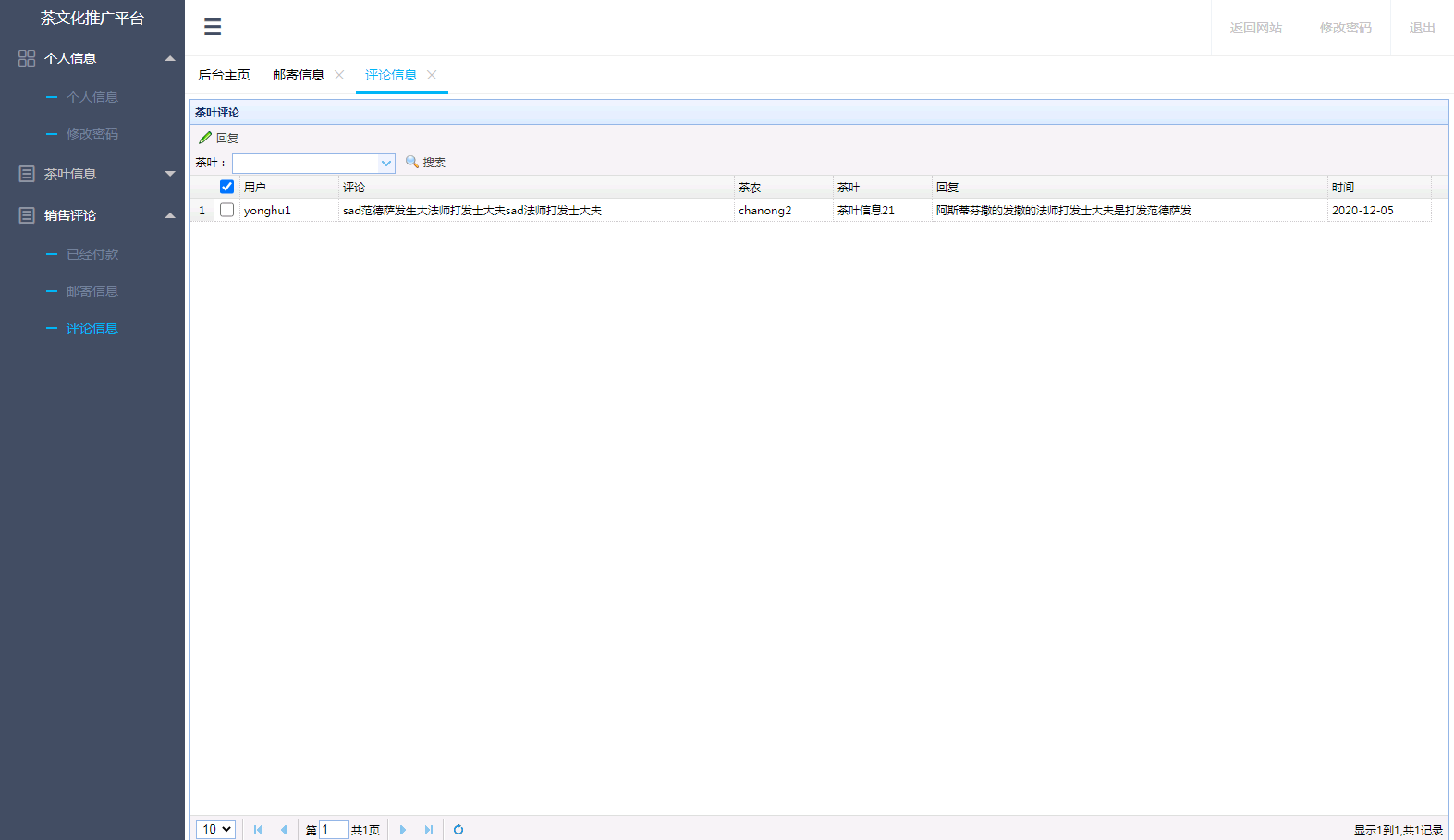Click the page number input field
The width and height of the screenshot is (1454, 840).
click(x=334, y=830)
